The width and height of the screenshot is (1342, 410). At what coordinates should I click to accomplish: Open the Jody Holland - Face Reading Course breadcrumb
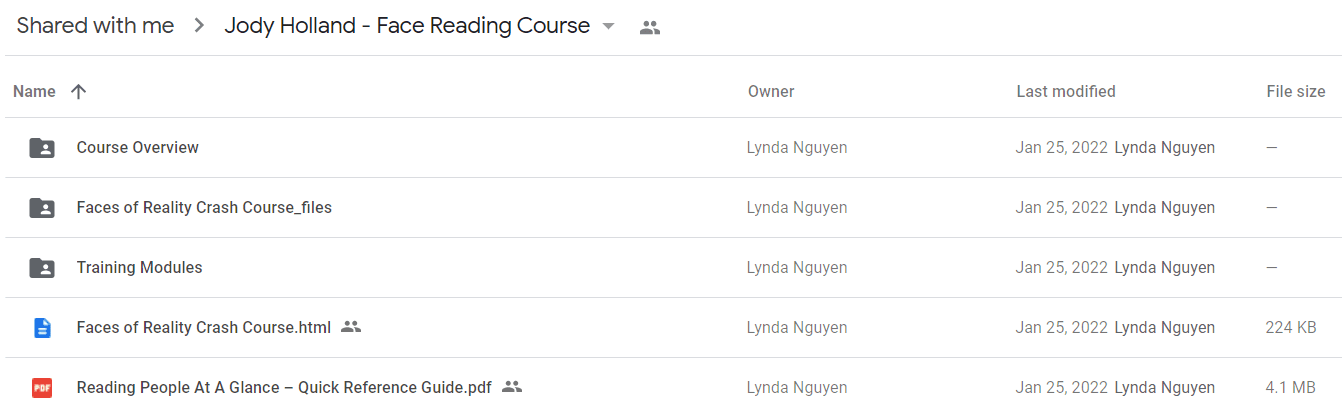(407, 26)
